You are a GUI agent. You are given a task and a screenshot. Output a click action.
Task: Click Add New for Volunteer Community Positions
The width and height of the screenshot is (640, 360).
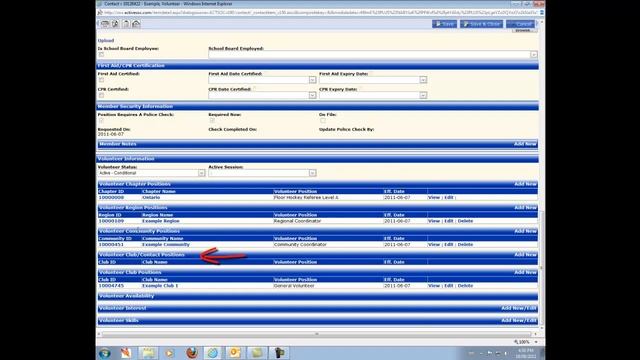(525, 231)
